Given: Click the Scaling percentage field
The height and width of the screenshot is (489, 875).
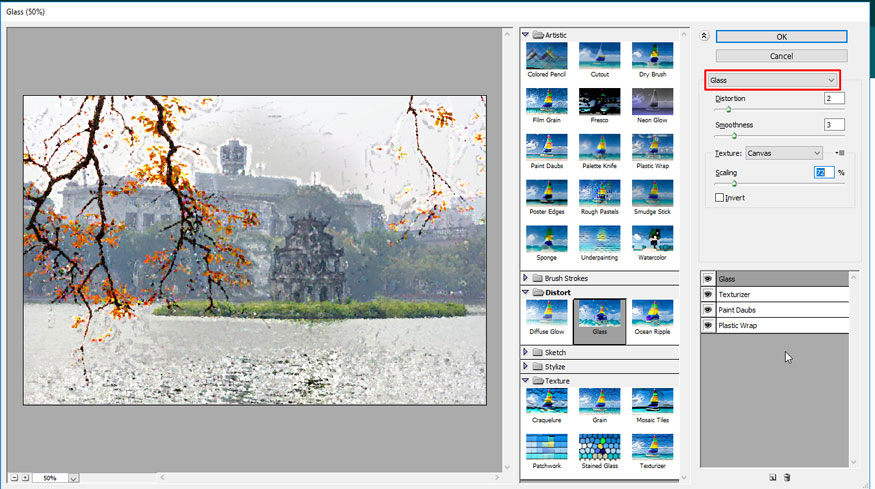Looking at the screenshot, I should click(x=824, y=172).
